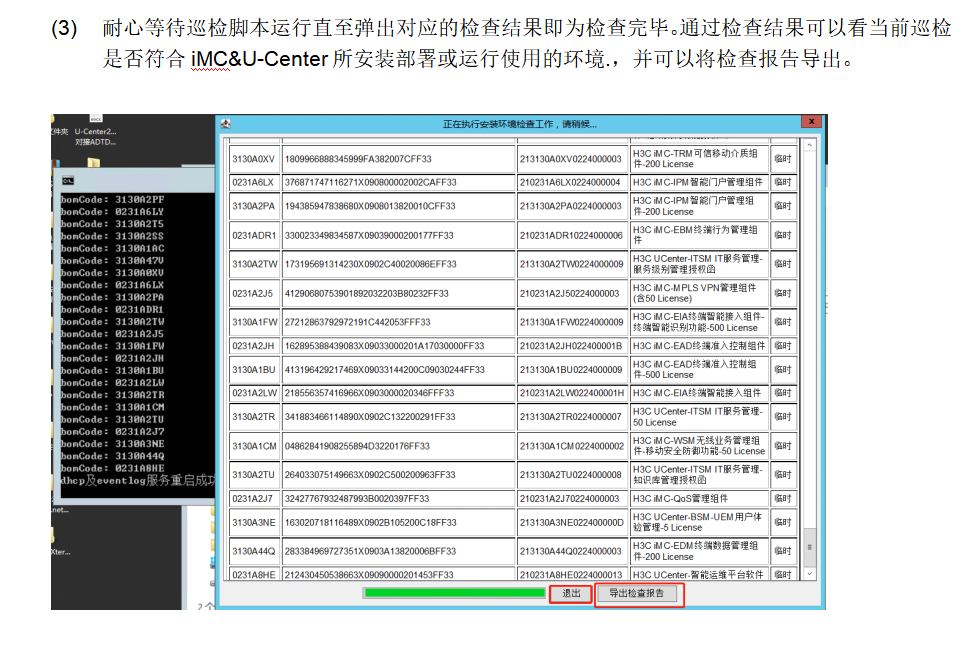Click cell 213130A1CM0224000002

[x=571, y=445]
